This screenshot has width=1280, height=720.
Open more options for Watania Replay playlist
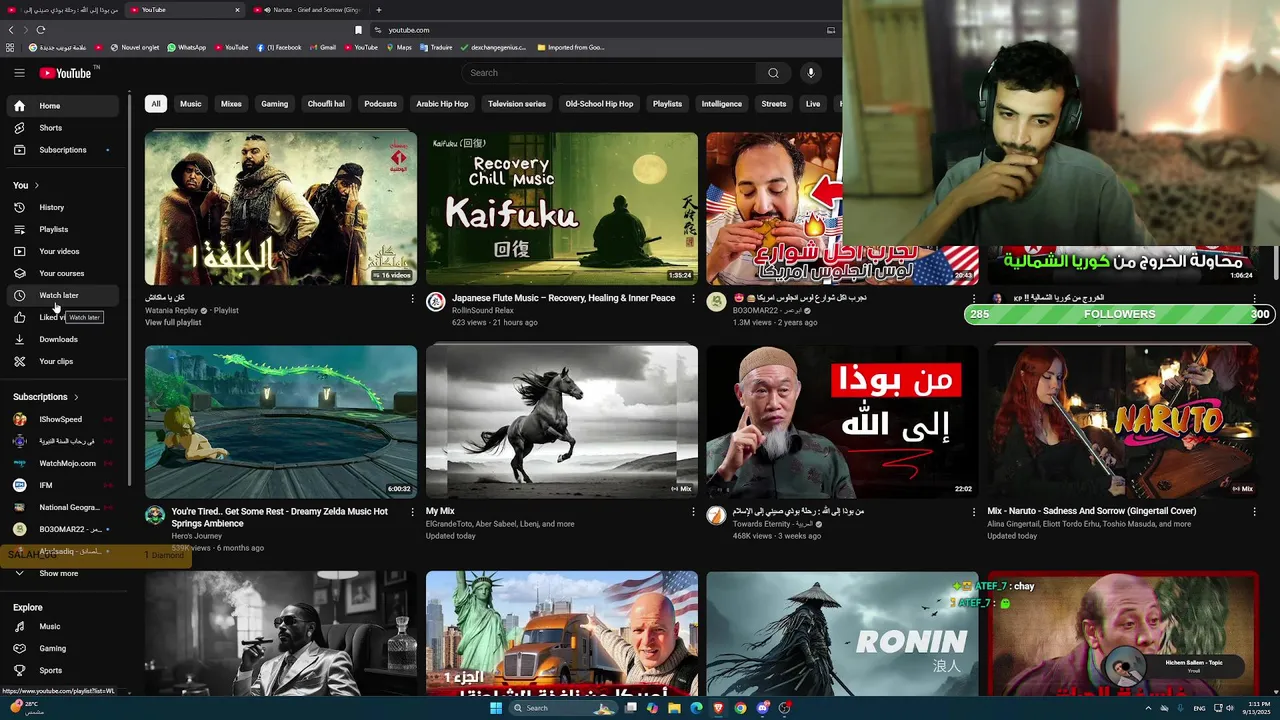click(x=412, y=299)
